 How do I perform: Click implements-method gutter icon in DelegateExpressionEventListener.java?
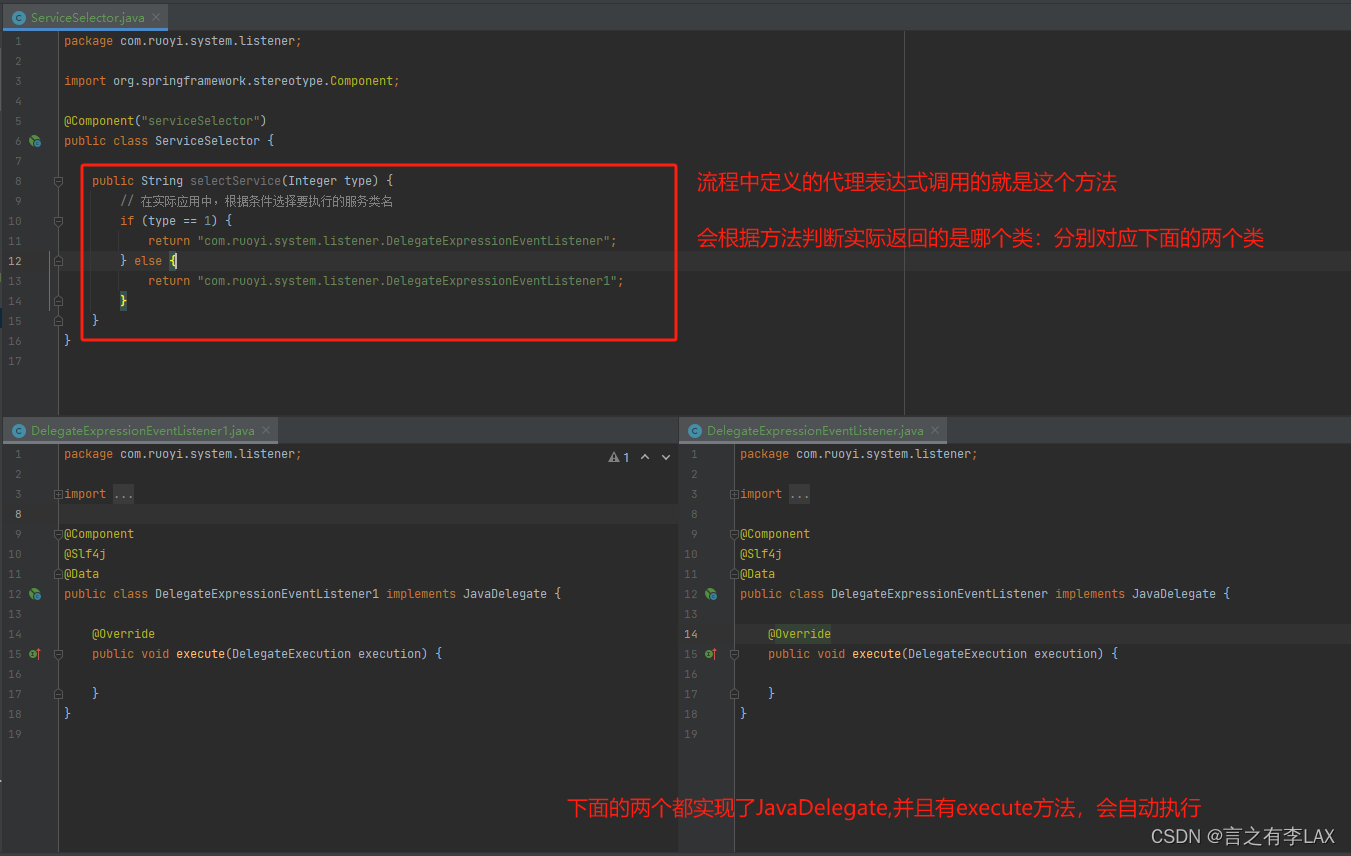pos(711,654)
